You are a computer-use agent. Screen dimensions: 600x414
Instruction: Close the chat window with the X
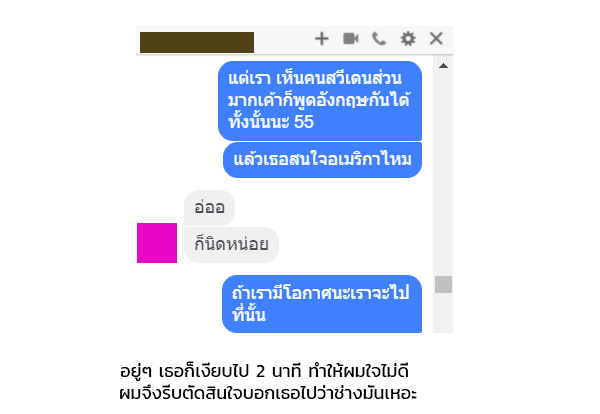click(436, 39)
